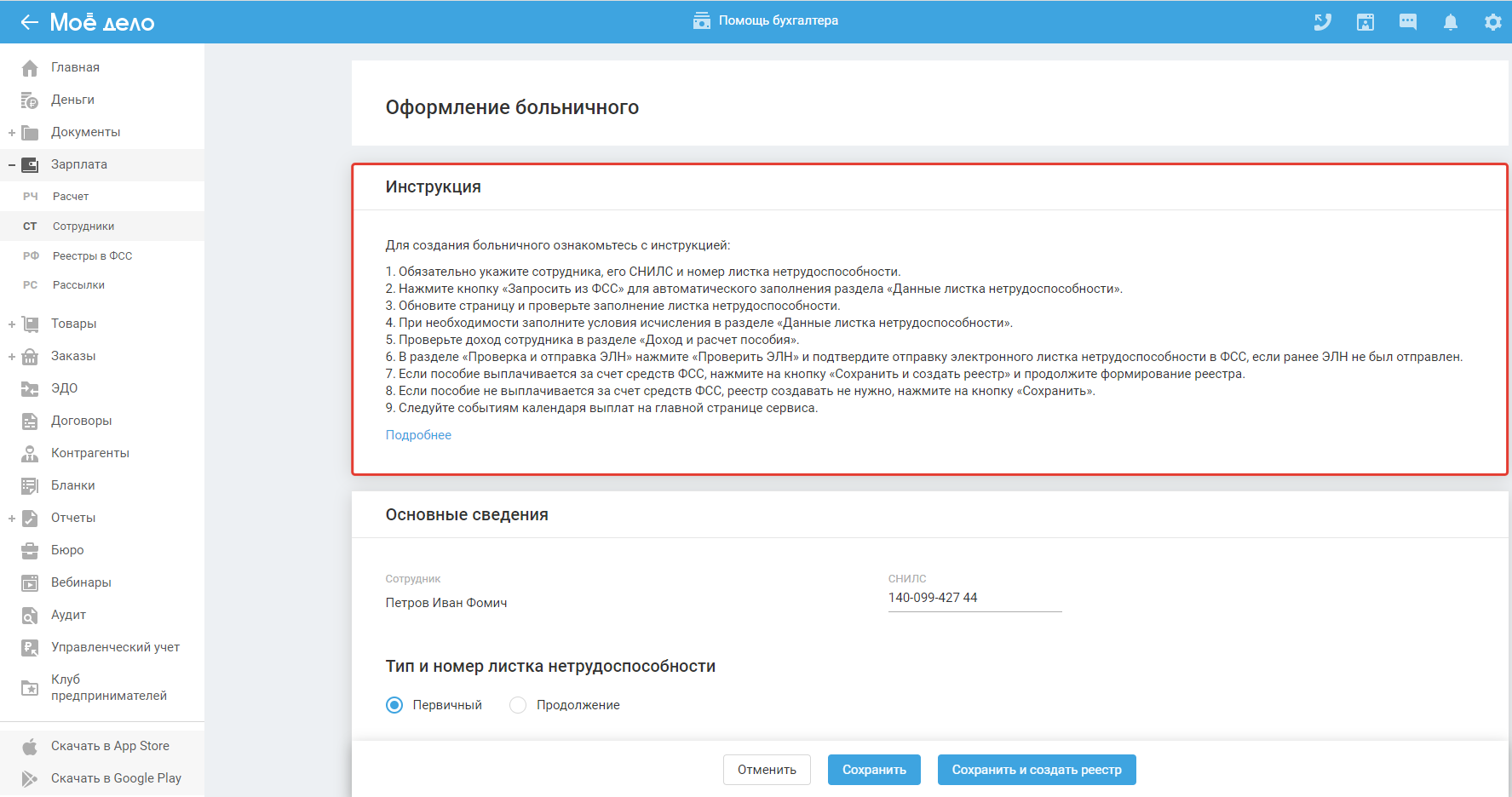Open Реестры в ФСС submenu item

(92, 256)
